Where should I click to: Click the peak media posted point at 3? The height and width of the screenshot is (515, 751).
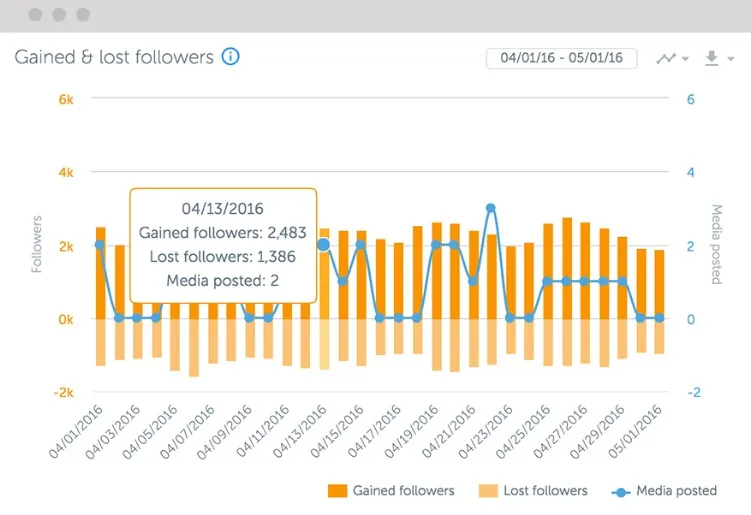tap(490, 208)
